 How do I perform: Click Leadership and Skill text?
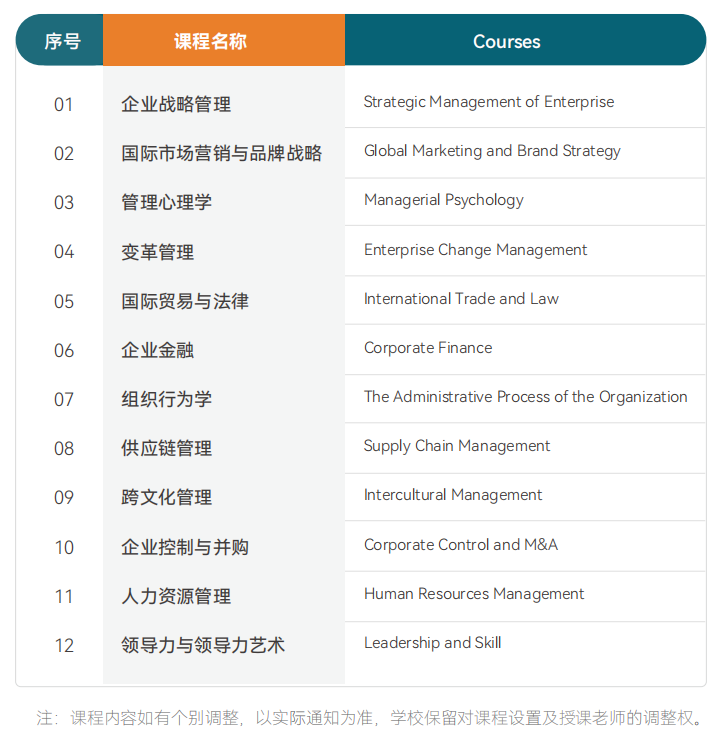(433, 643)
